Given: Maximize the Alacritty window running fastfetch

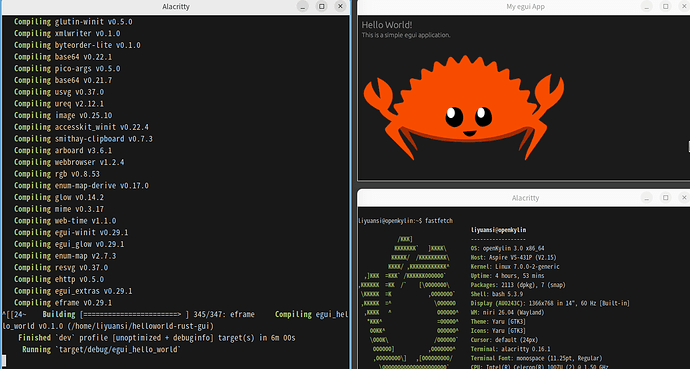Looking at the screenshot, I should pyautogui.click(x=666, y=198).
